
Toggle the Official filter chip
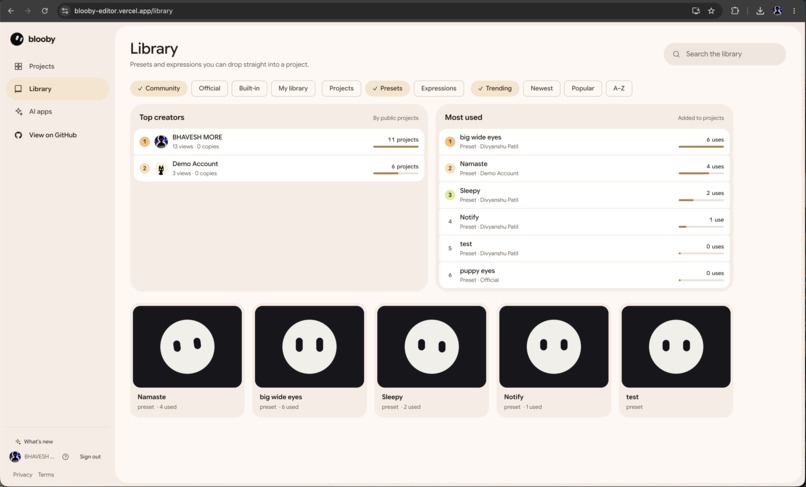pos(209,88)
